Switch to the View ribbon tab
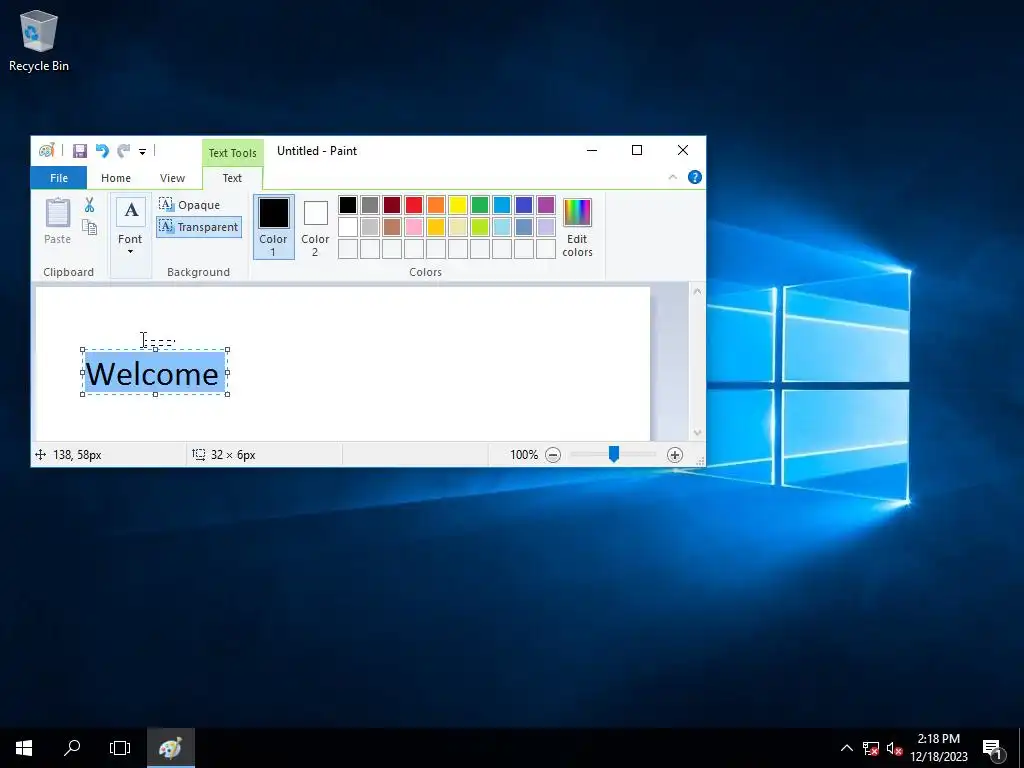The height and width of the screenshot is (768, 1024). click(x=172, y=178)
